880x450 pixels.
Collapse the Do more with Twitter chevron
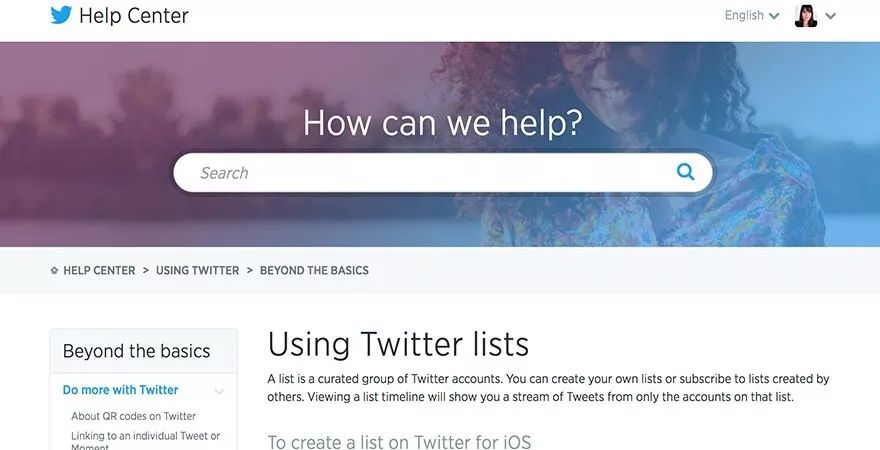pyautogui.click(x=219, y=391)
